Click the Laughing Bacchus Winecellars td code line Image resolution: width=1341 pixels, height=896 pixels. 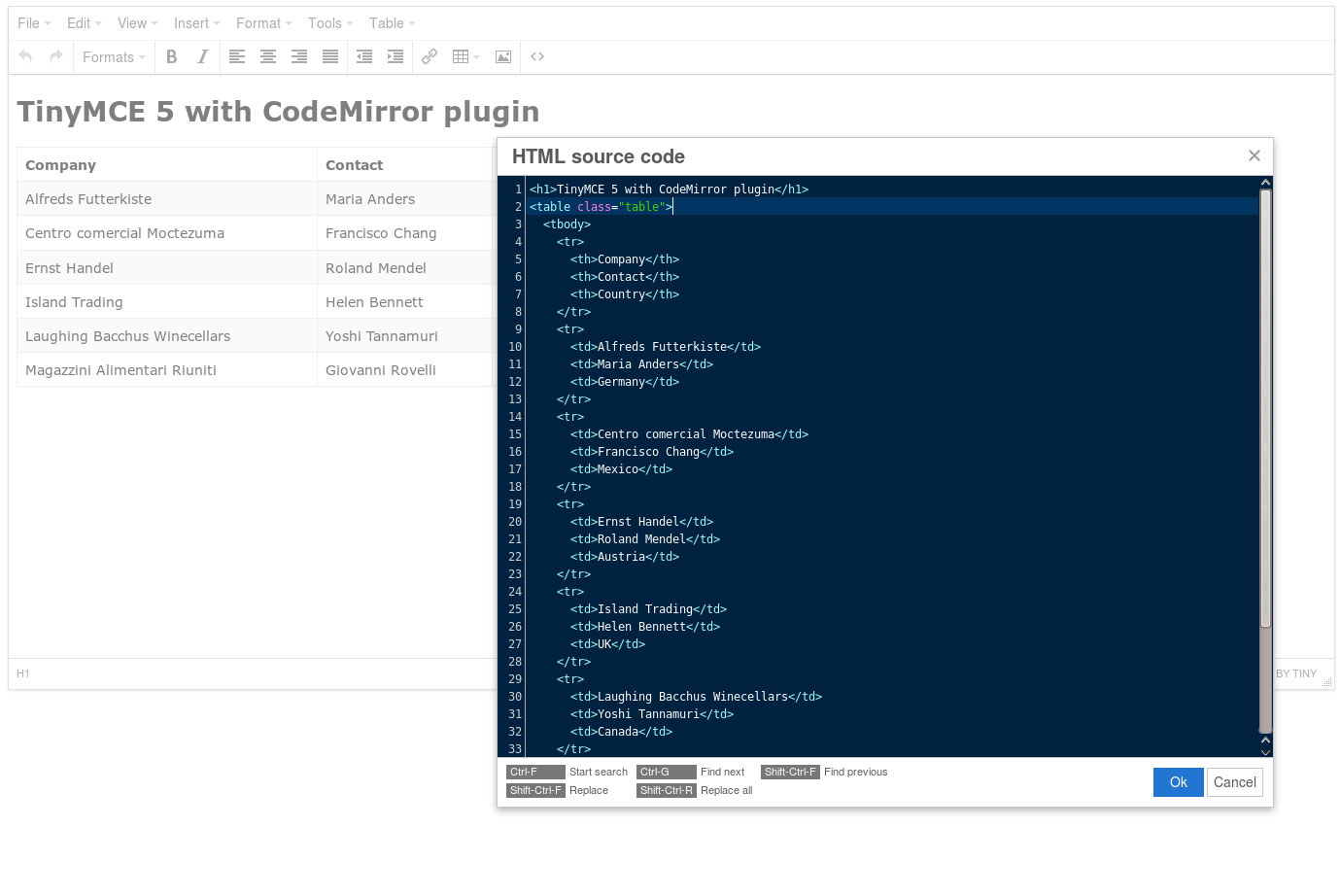[x=696, y=697]
